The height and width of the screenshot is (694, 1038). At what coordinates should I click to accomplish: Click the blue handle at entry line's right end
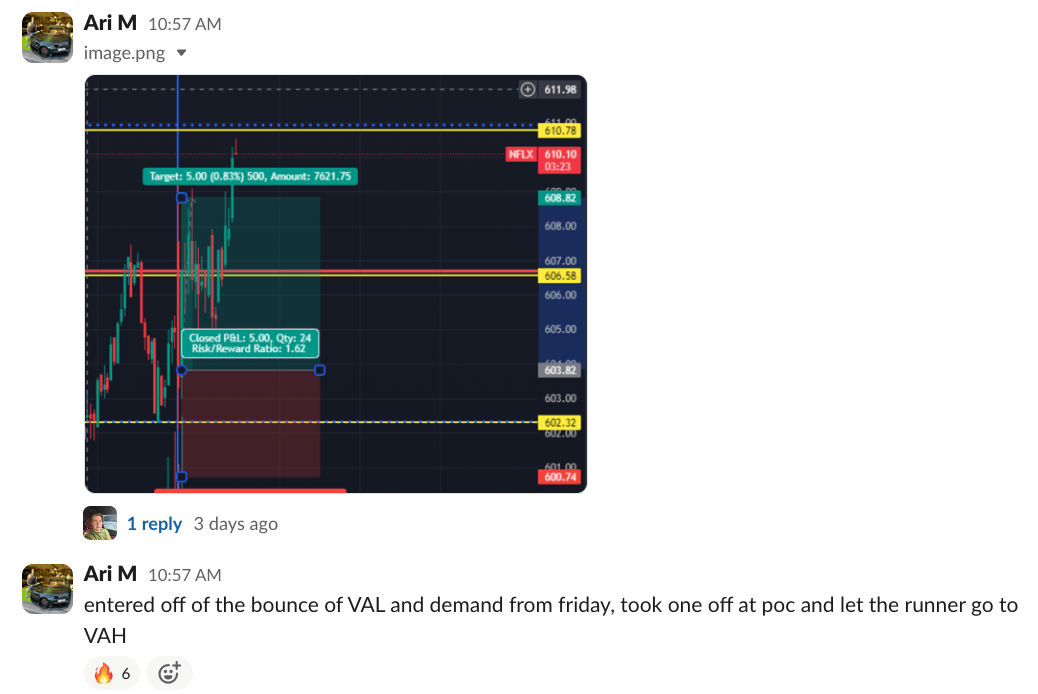pyautogui.click(x=320, y=371)
